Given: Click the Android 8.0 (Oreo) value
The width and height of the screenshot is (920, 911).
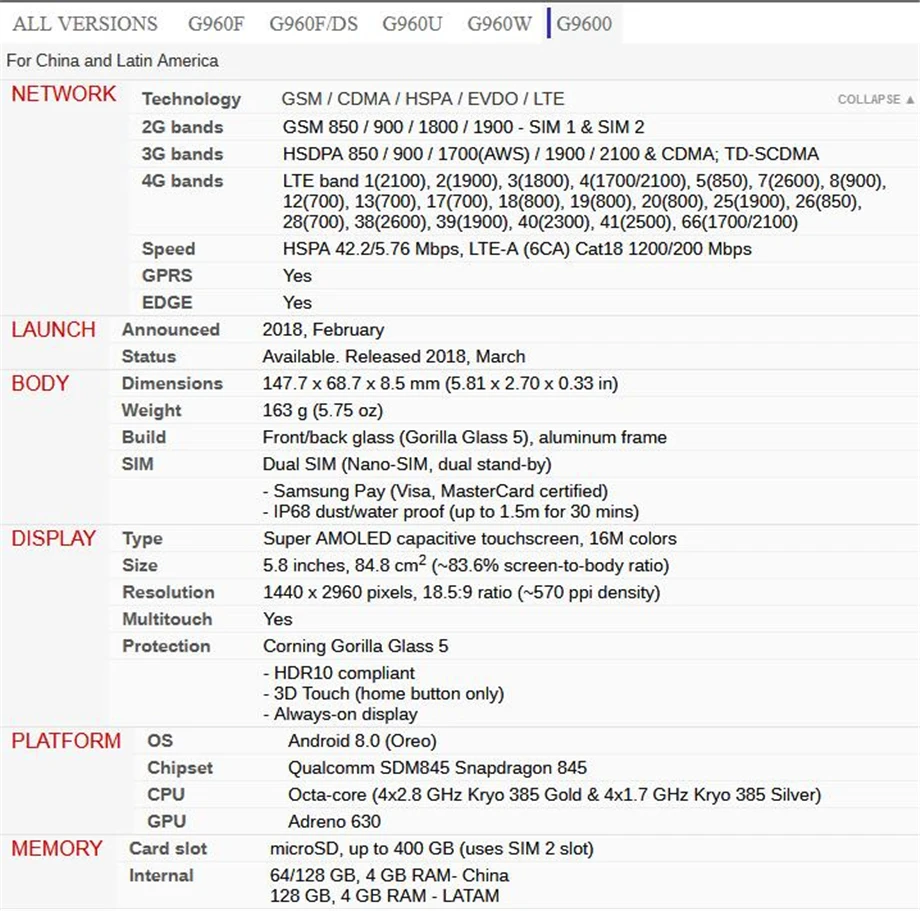Looking at the screenshot, I should click(x=362, y=741).
